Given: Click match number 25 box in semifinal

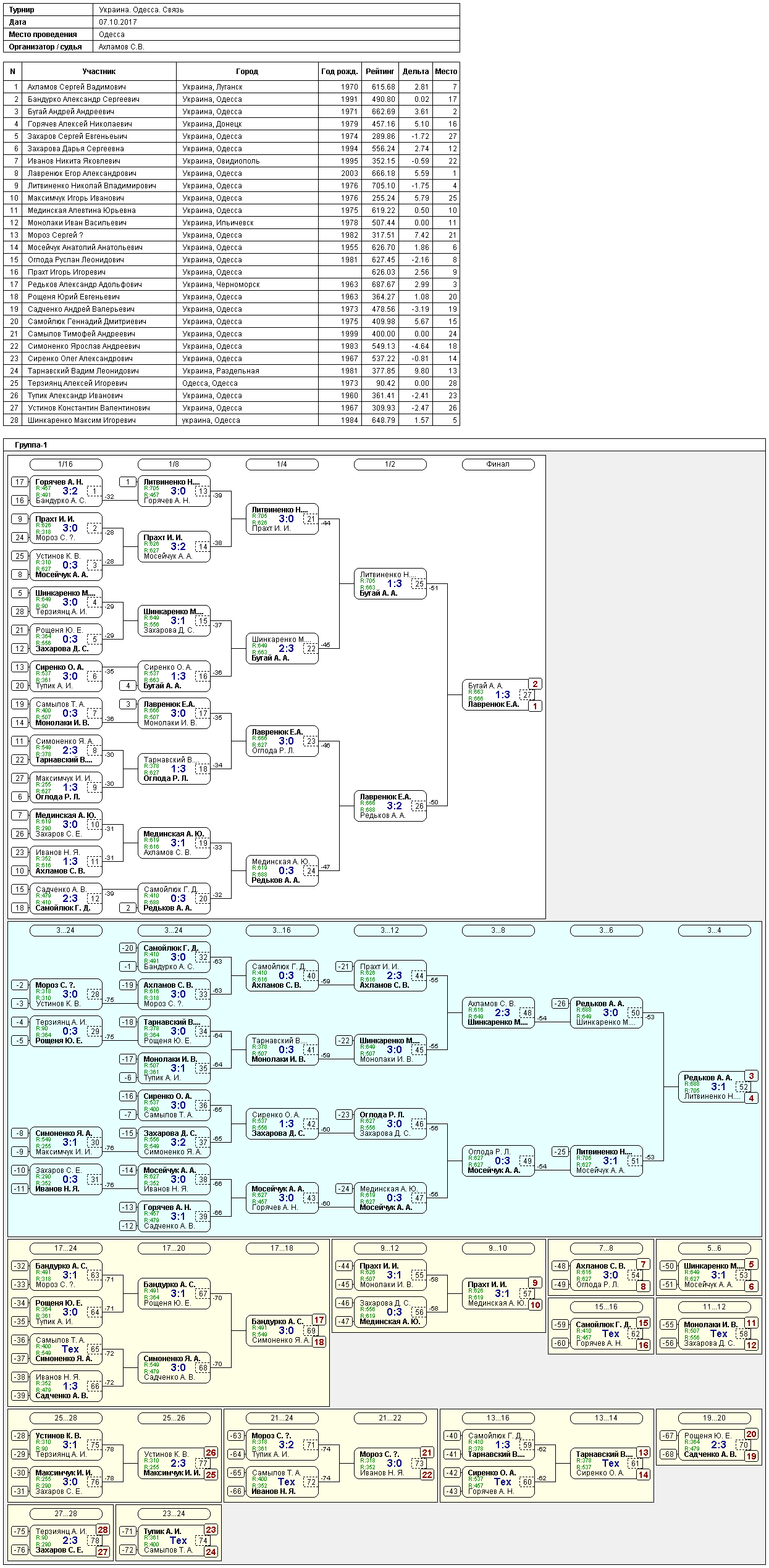Looking at the screenshot, I should (x=419, y=583).
